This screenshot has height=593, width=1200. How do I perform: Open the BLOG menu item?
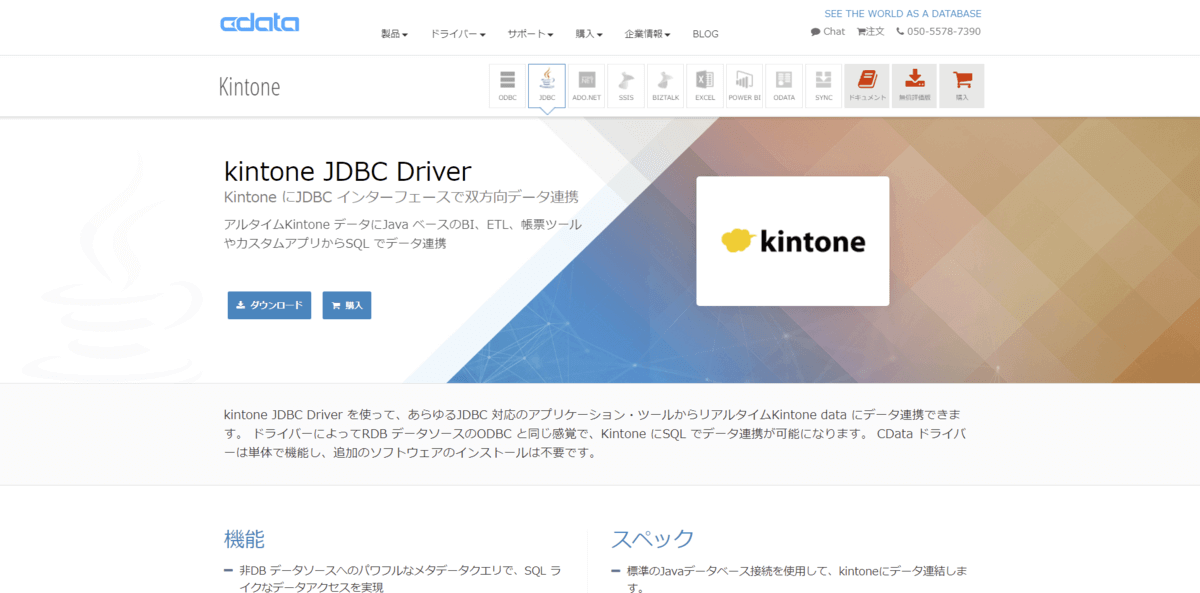[x=705, y=34]
